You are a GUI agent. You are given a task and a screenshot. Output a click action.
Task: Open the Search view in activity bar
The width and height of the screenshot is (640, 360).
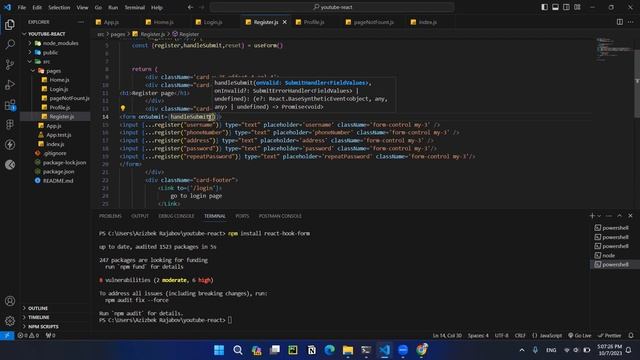[x=10, y=44]
